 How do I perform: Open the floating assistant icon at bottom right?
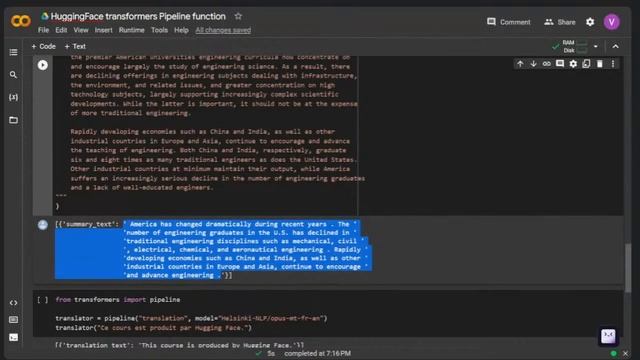608,336
